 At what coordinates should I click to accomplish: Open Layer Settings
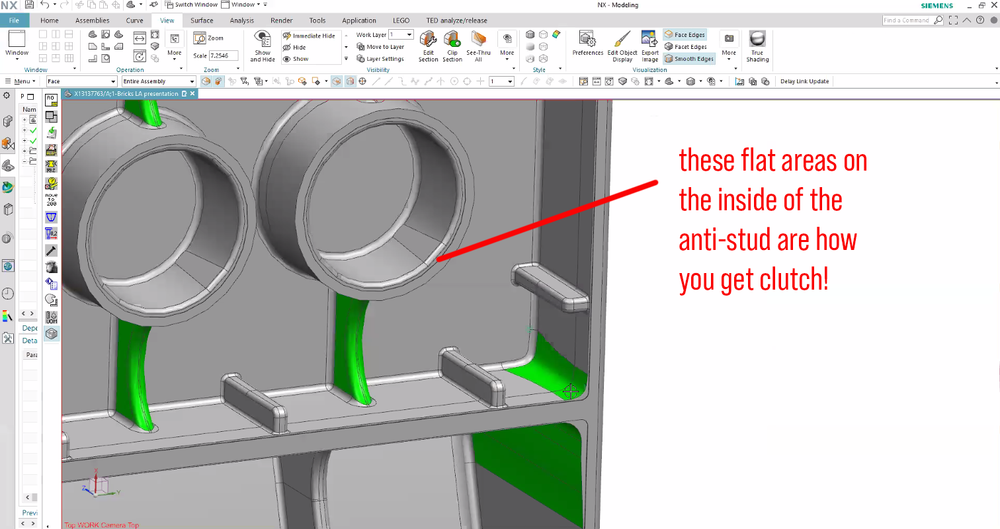click(x=381, y=59)
